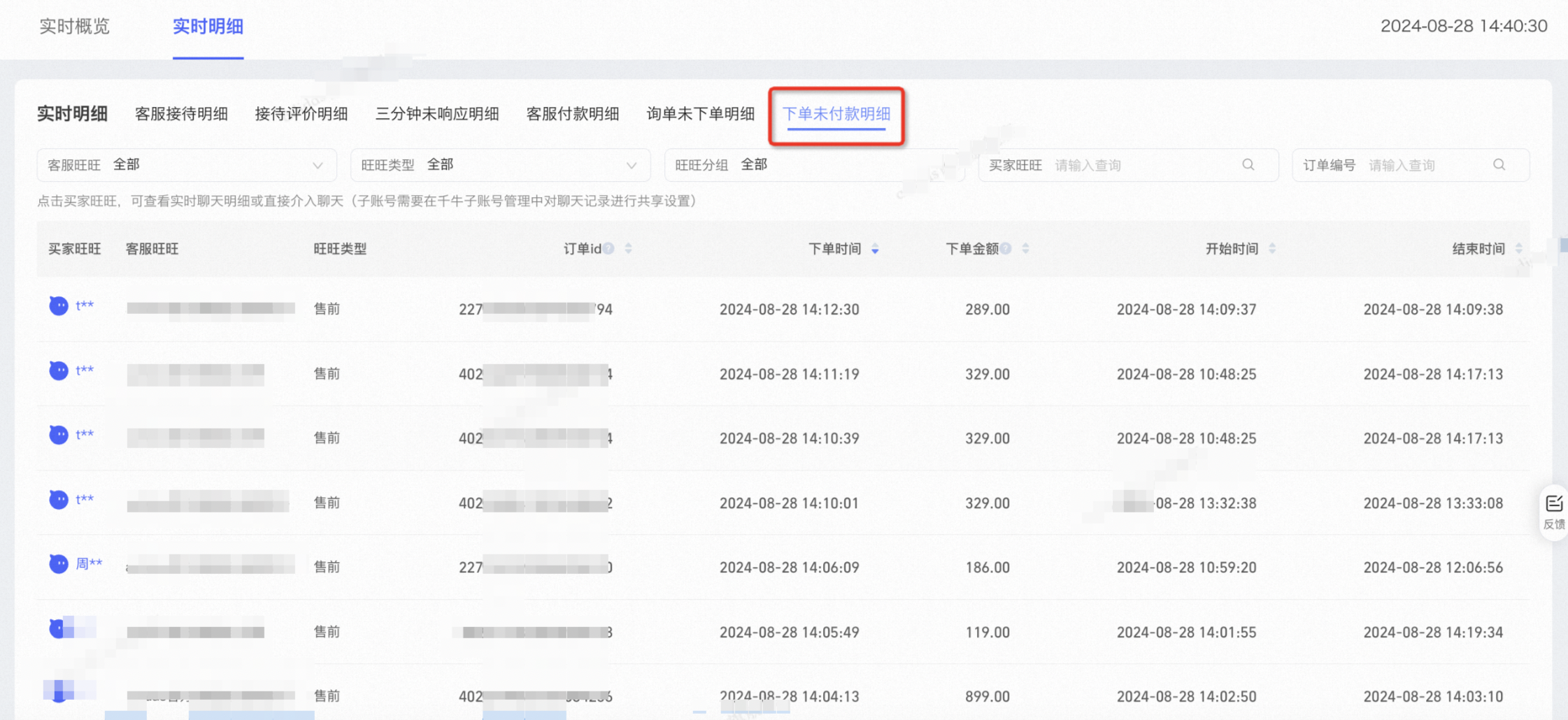This screenshot has width=1568, height=720.
Task: Sort by 下单金额 column arrows
Action: point(1025,249)
